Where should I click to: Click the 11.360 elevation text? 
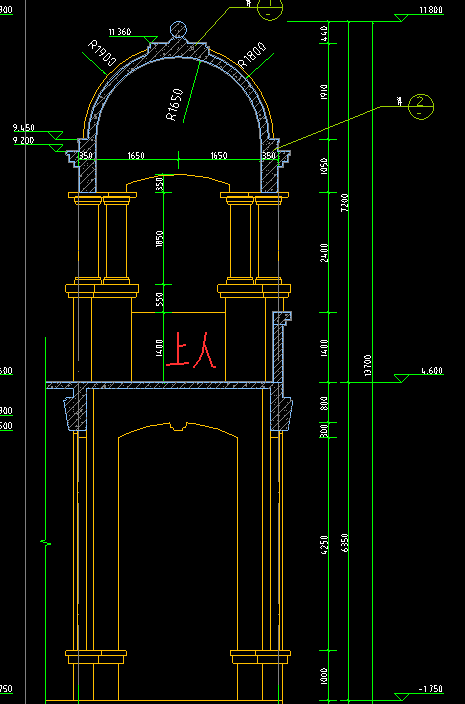(120, 32)
